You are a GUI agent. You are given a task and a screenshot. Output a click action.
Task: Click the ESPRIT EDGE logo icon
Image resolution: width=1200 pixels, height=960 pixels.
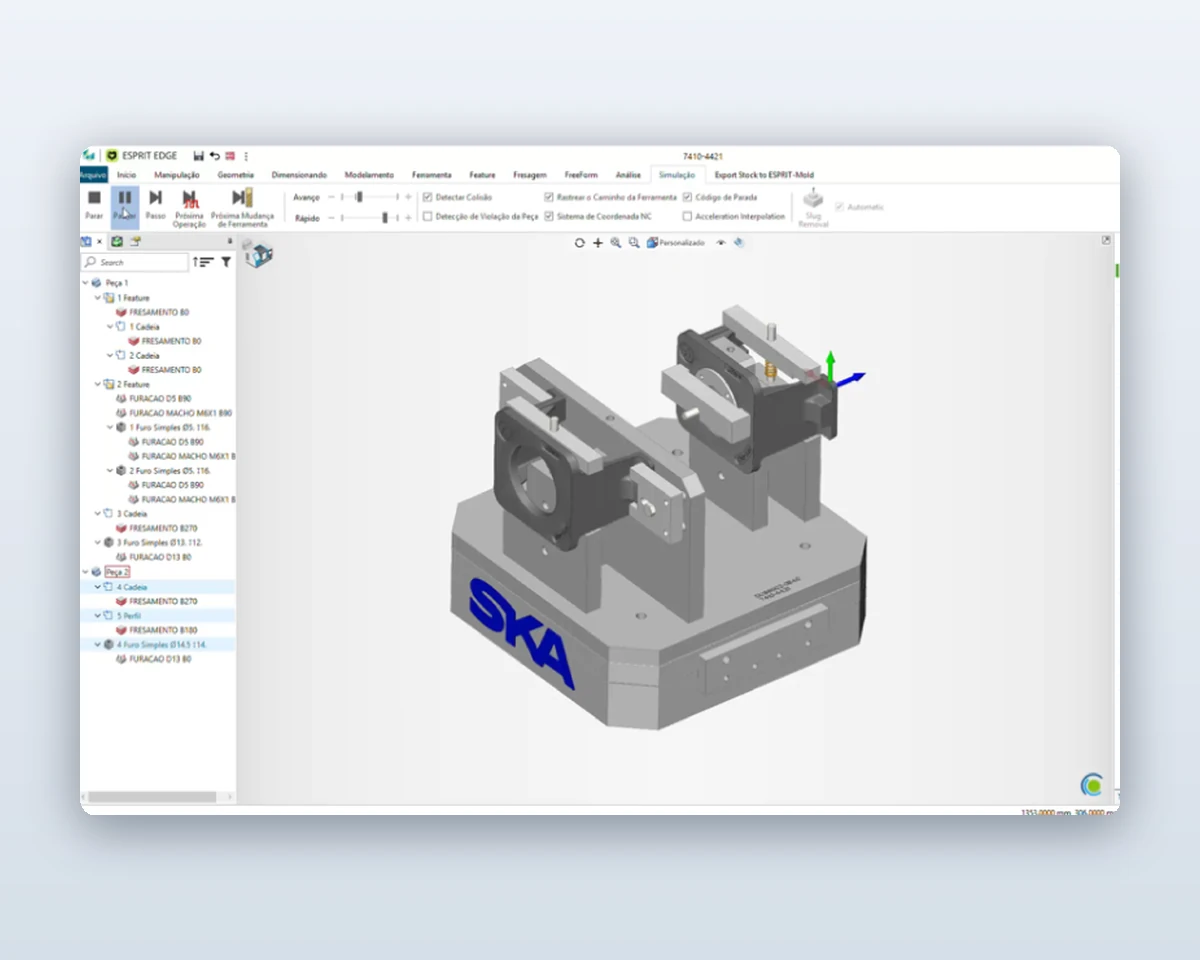[x=112, y=156]
